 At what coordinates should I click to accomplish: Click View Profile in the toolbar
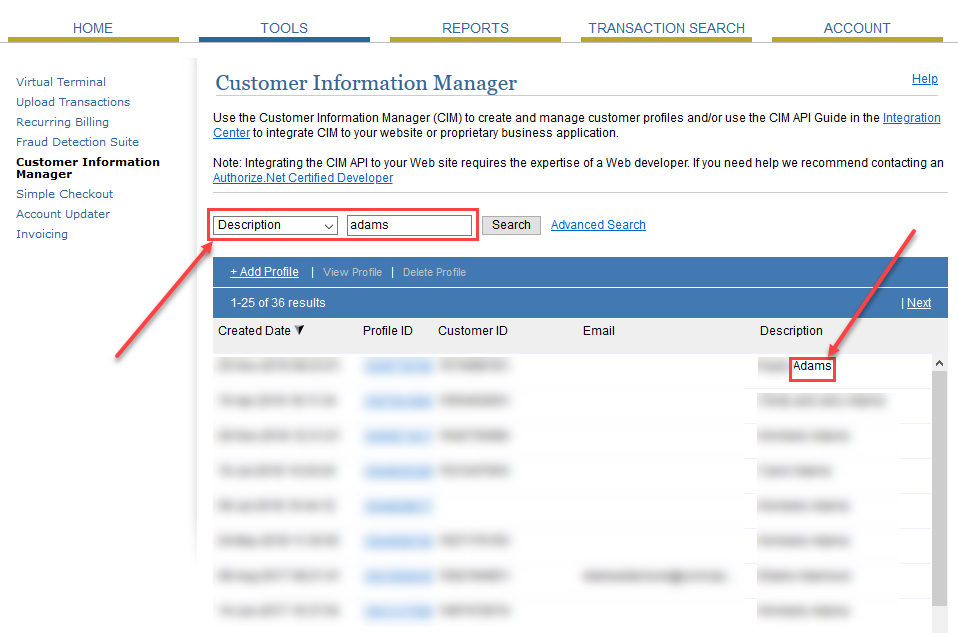click(353, 273)
